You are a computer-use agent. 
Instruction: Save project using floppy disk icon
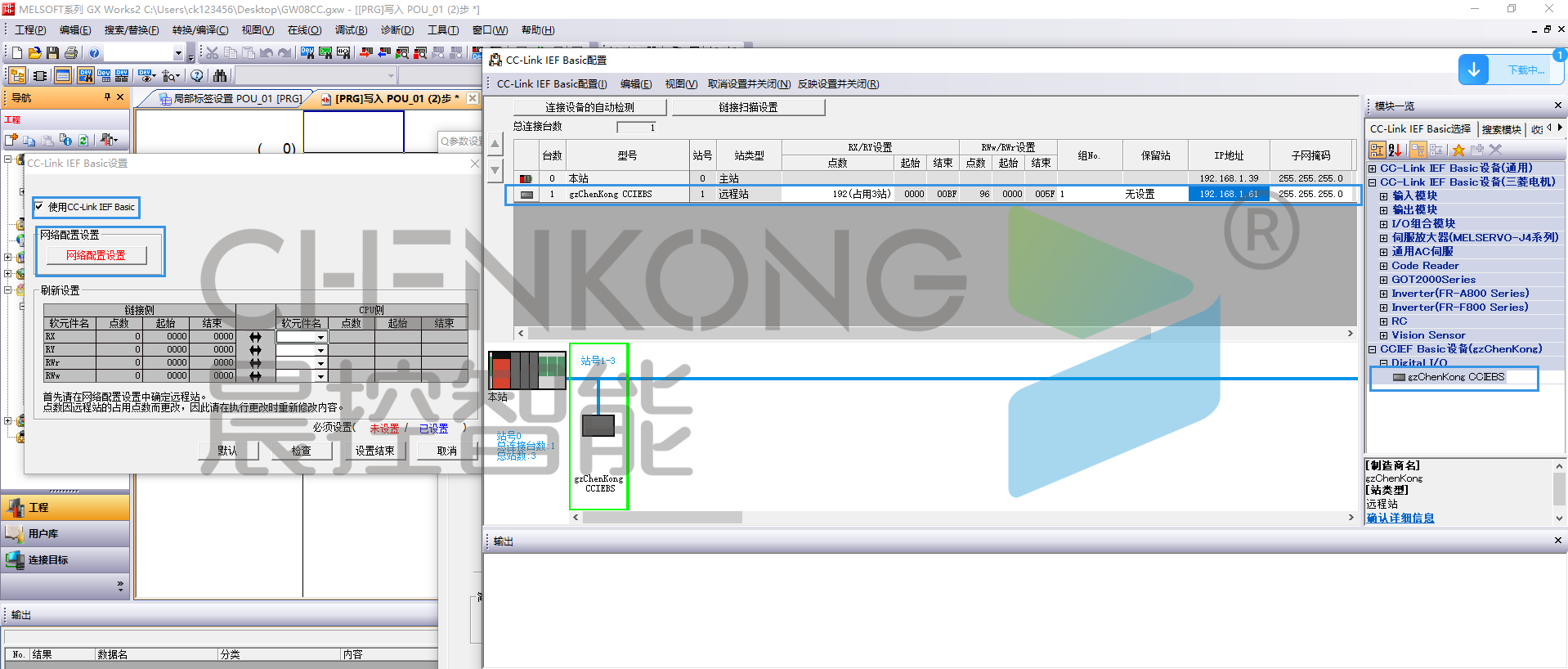[x=52, y=53]
